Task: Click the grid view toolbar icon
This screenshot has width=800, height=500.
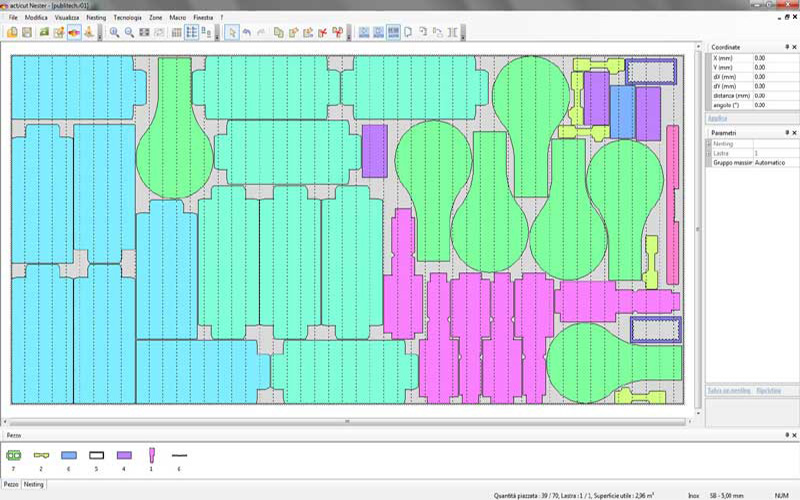Action: pos(176,33)
